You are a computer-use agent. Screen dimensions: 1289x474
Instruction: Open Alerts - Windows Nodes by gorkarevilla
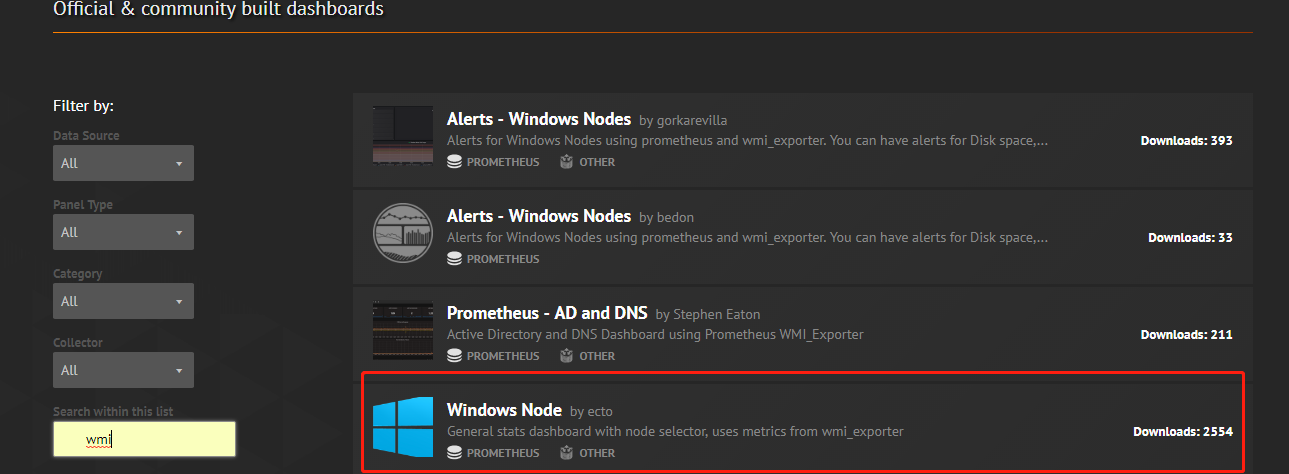coord(539,119)
